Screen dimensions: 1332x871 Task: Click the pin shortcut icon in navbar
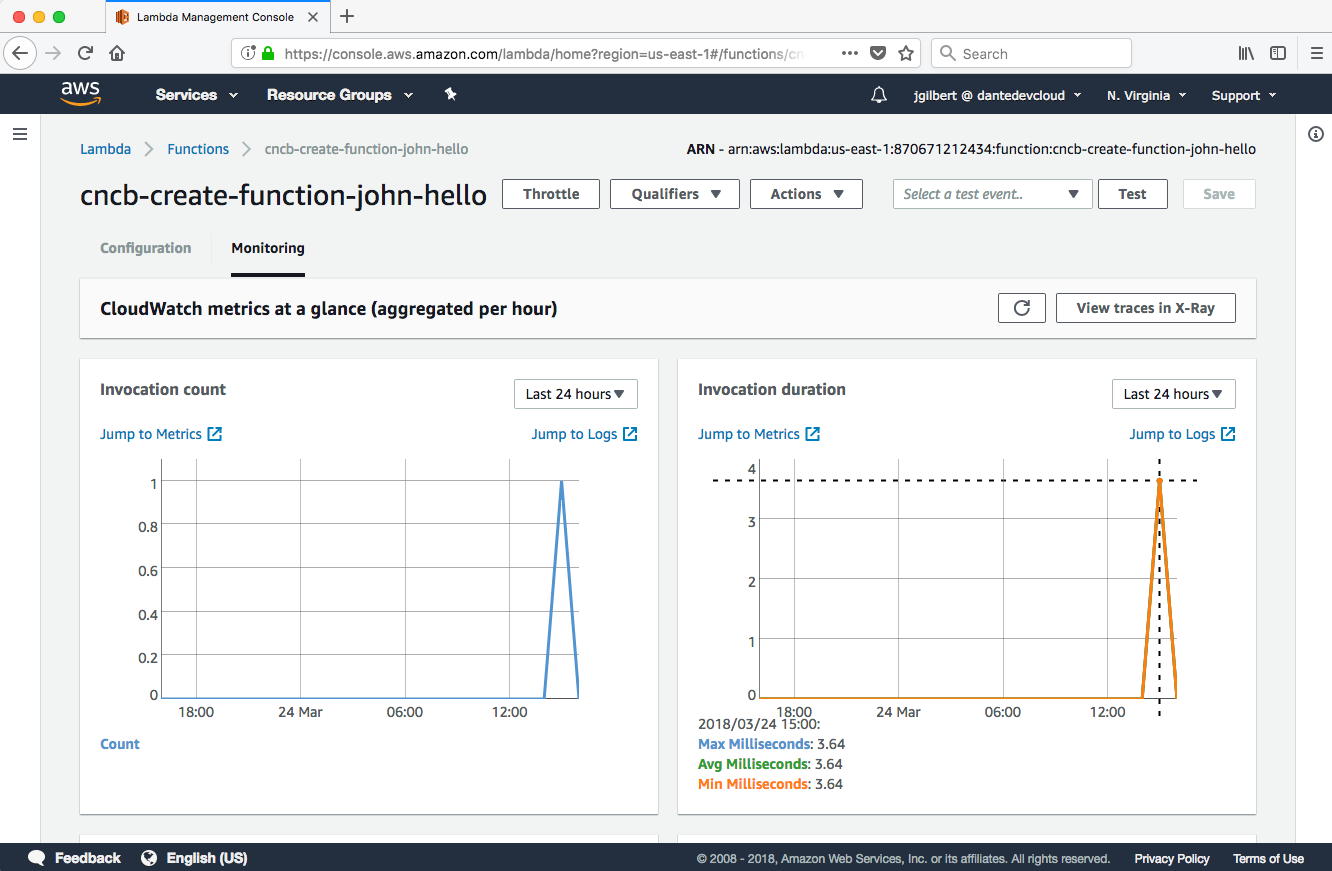pos(450,94)
